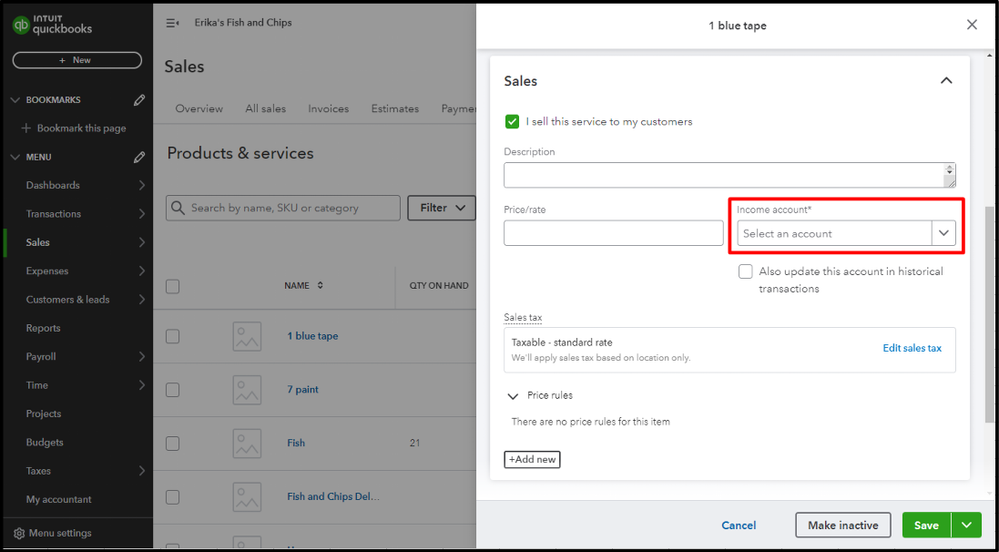Add a bookmark with the plus icon
Viewport: 999px width, 552px height.
pyautogui.click(x=26, y=128)
